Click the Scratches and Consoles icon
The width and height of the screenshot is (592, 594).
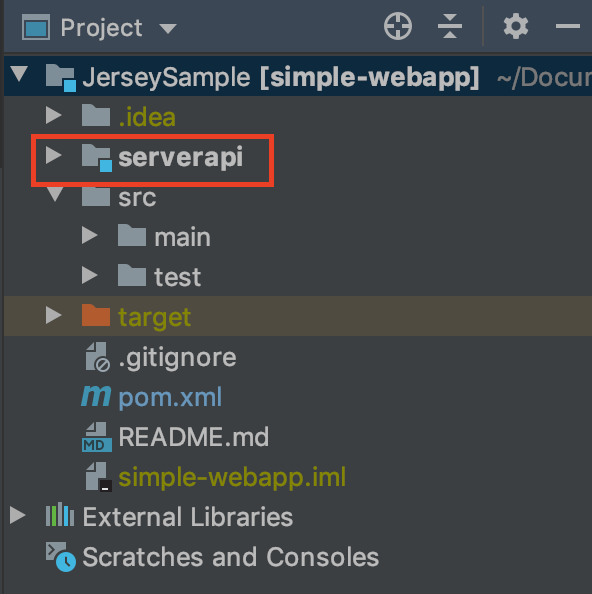coord(61,556)
